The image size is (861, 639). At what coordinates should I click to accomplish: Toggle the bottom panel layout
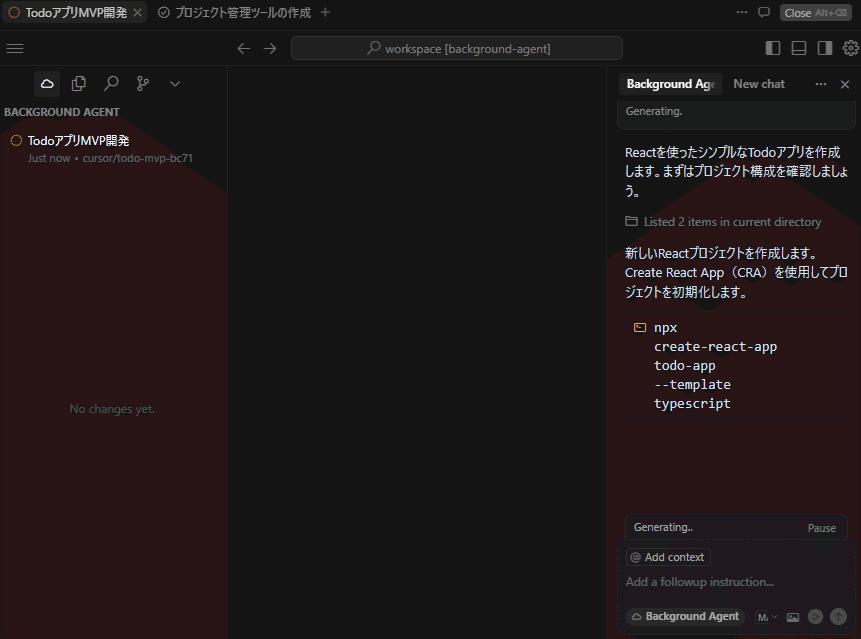799,48
